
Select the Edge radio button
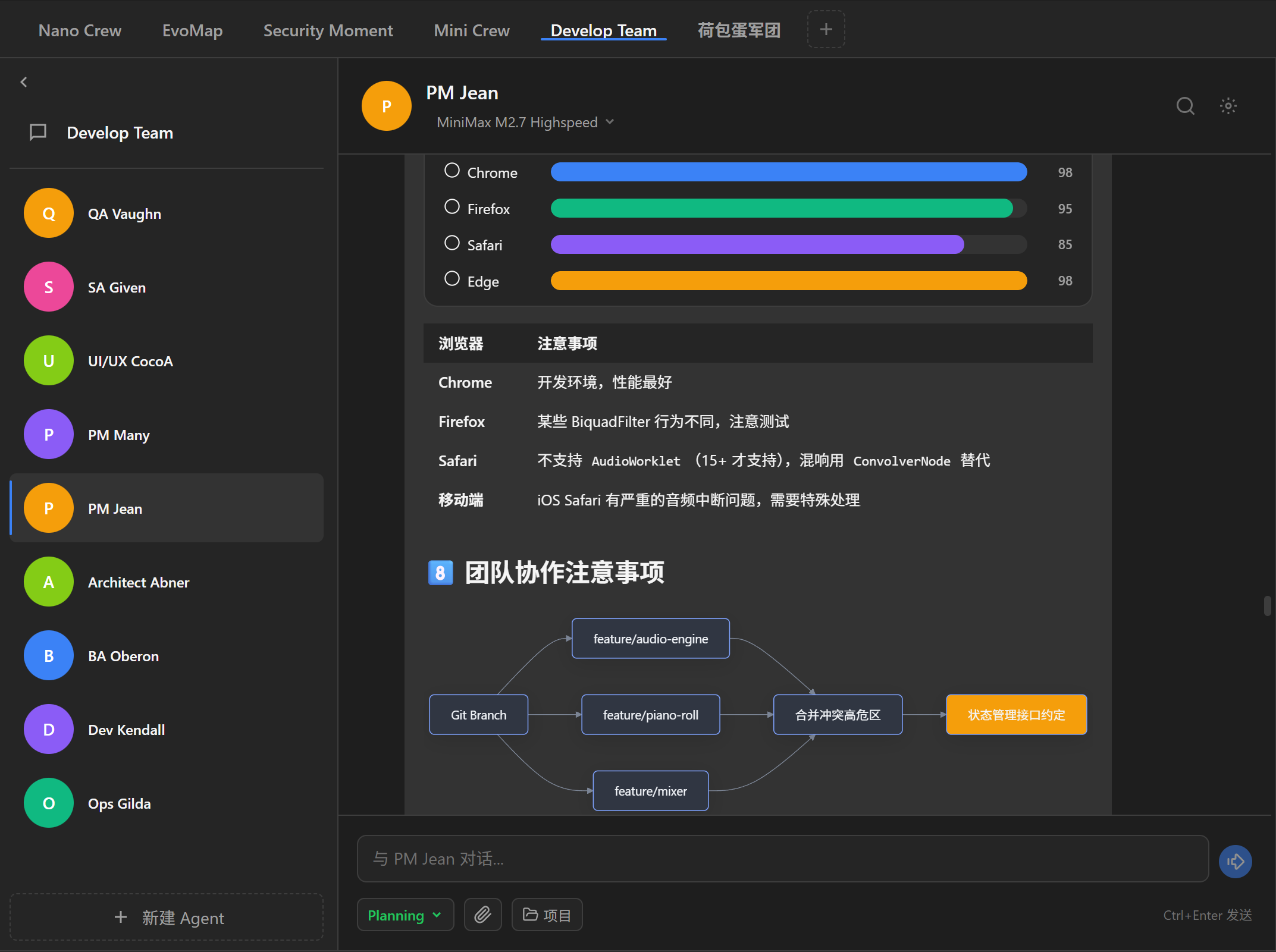[452, 279]
